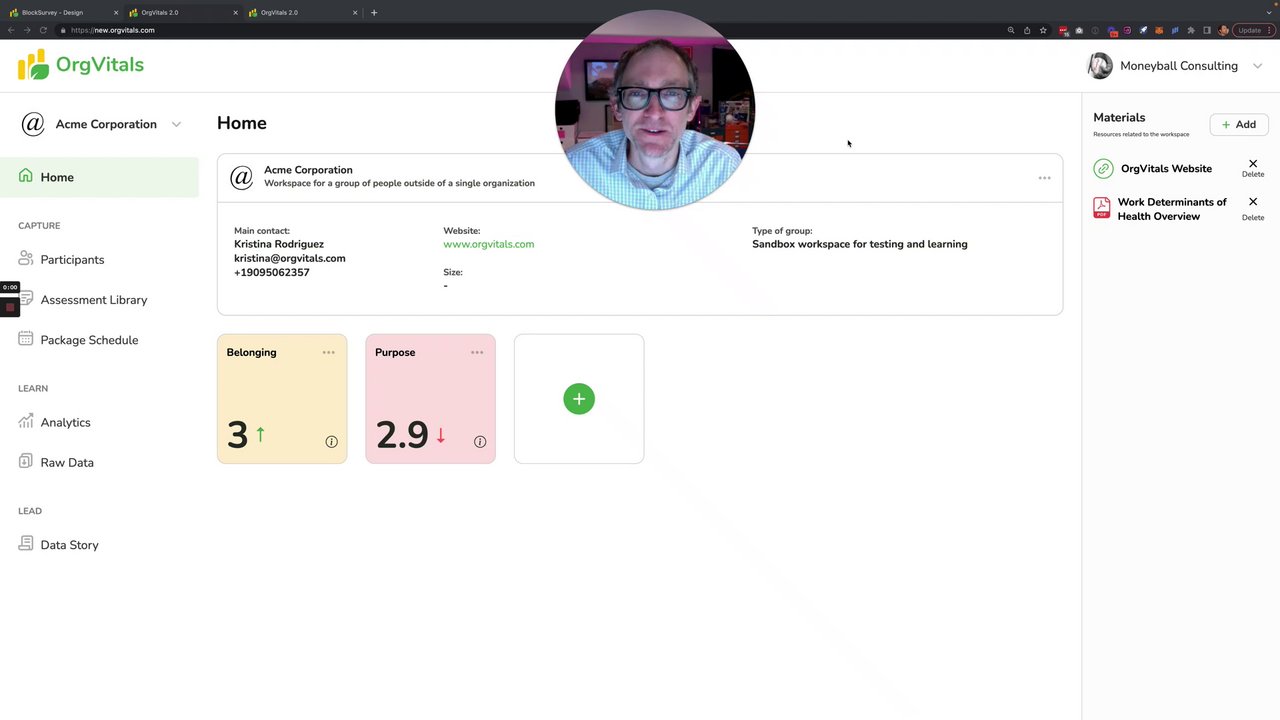Click the Moneyball Consulting profile avatar
Viewport: 1280px width, 720px height.
click(1100, 65)
